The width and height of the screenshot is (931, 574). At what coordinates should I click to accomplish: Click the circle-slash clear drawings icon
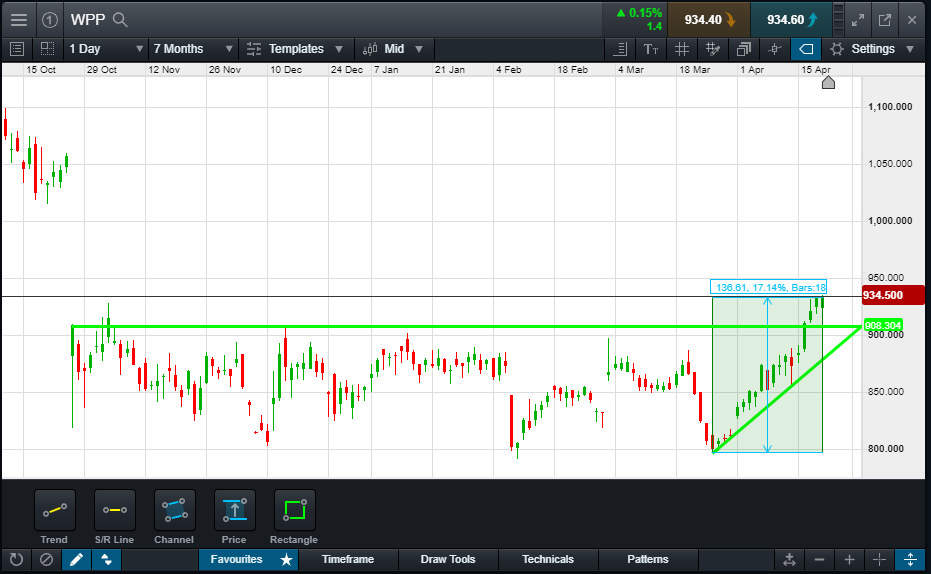click(46, 559)
